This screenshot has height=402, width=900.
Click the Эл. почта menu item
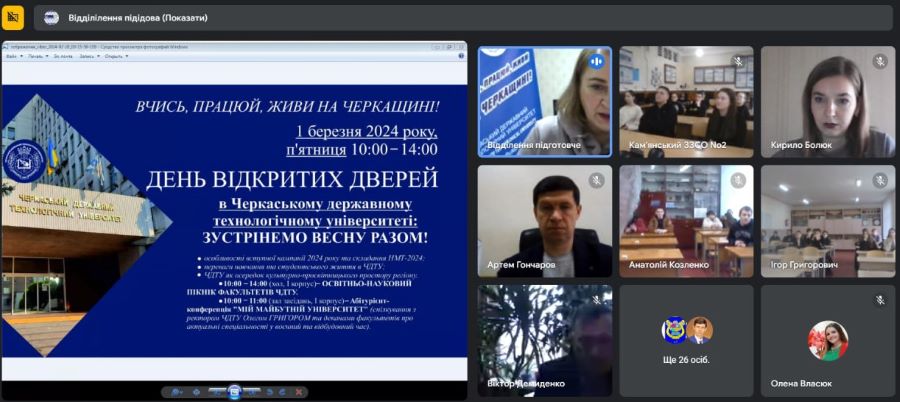(63, 56)
